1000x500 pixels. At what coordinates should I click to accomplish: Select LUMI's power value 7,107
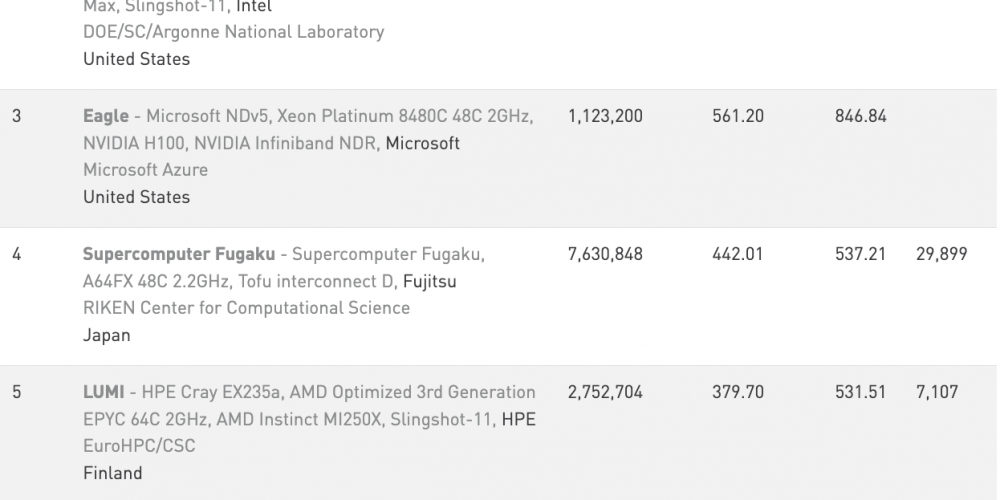pos(937,392)
